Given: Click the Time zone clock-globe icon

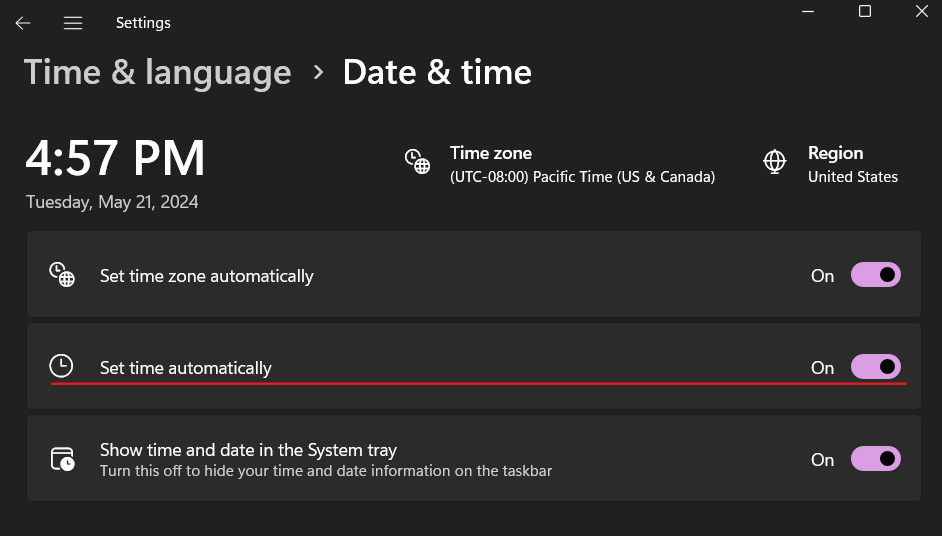Looking at the screenshot, I should [417, 162].
